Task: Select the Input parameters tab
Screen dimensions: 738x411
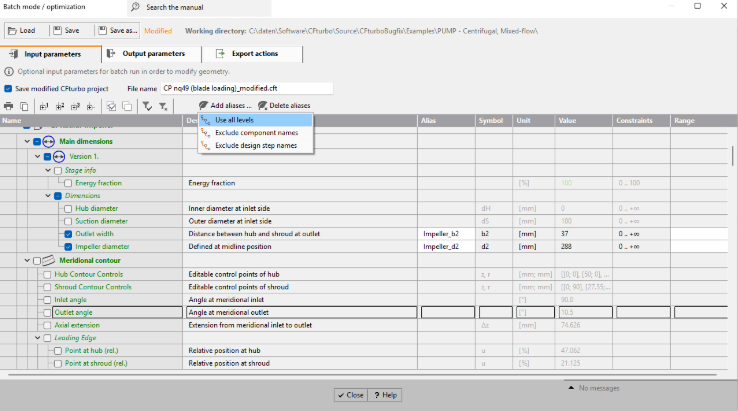Action: coord(50,54)
